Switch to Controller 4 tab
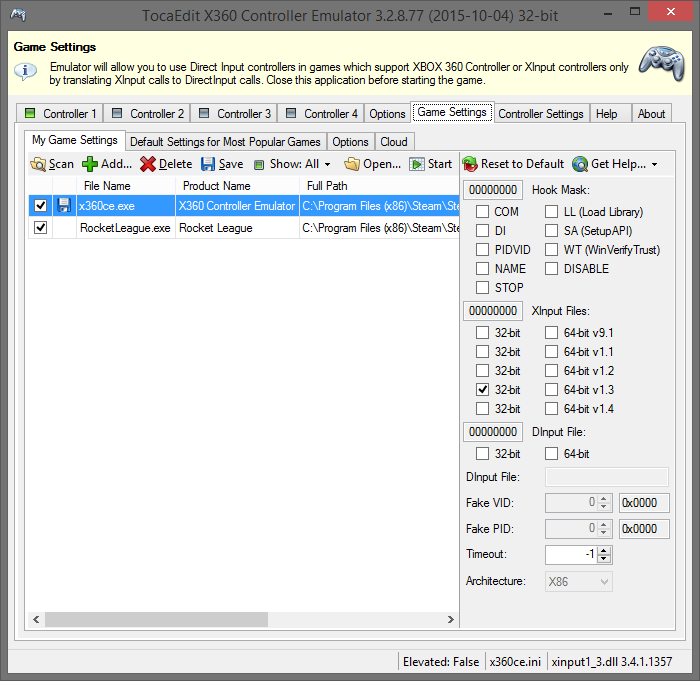This screenshot has height=681, width=700. coord(321,113)
